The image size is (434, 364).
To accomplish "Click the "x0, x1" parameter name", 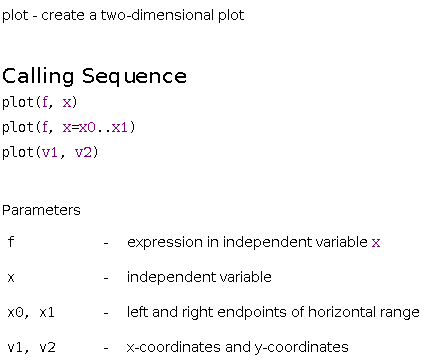I will point(31,313).
